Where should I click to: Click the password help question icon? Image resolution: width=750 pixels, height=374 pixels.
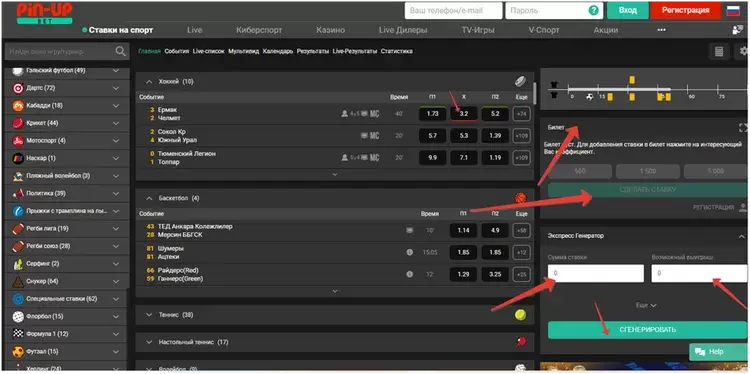click(x=594, y=10)
